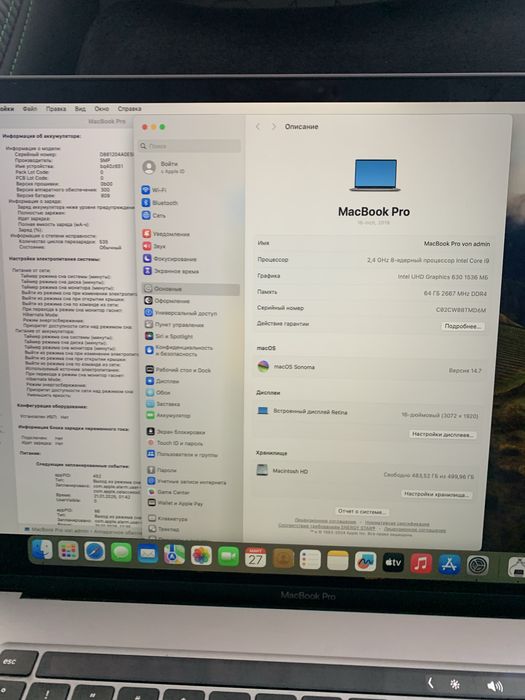Open Пароли in sidebar

162,470
